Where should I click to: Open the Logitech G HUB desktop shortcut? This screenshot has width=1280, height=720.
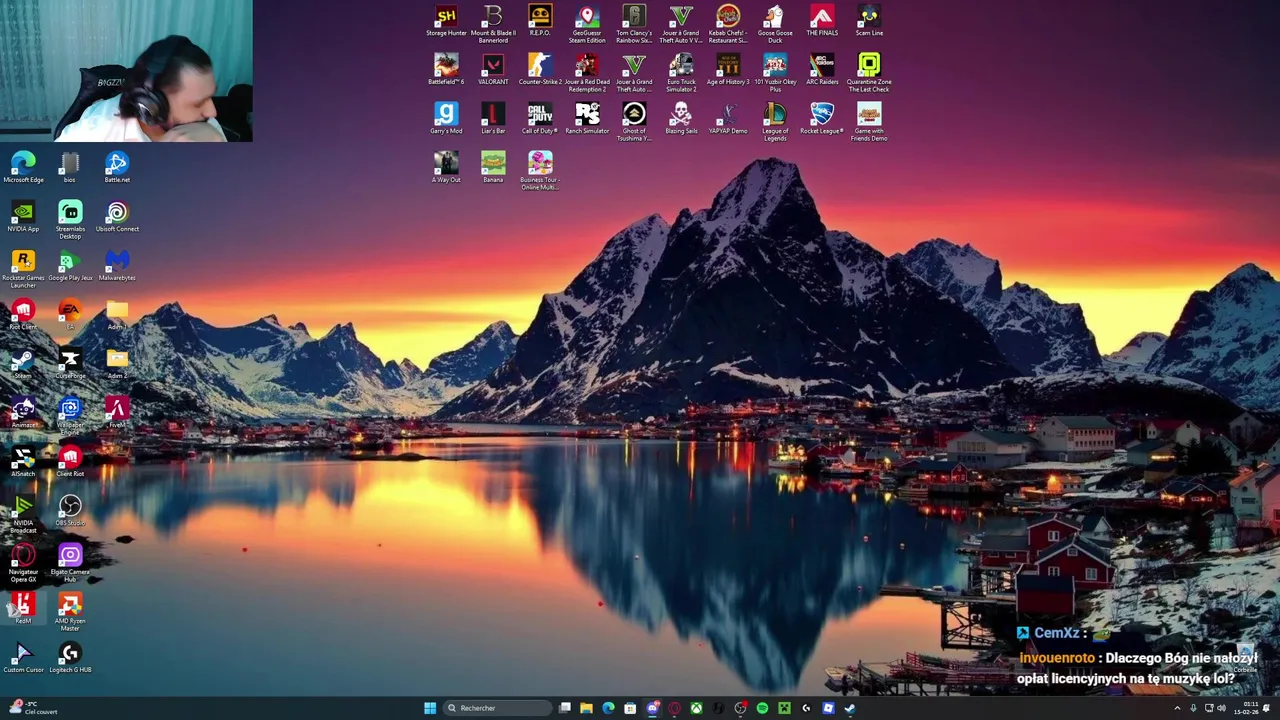point(70,657)
